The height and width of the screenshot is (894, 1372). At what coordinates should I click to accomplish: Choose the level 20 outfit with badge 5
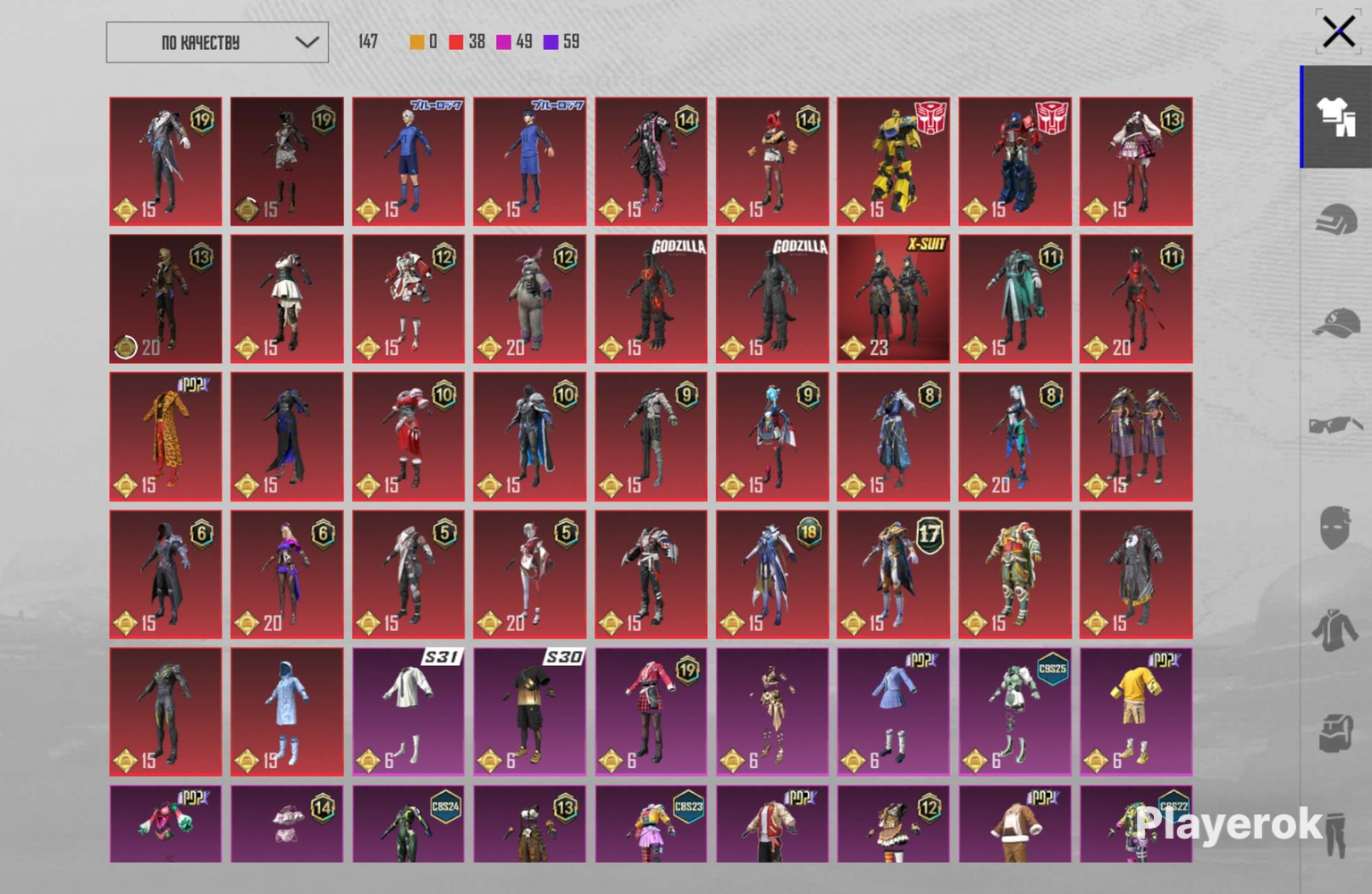click(x=529, y=574)
